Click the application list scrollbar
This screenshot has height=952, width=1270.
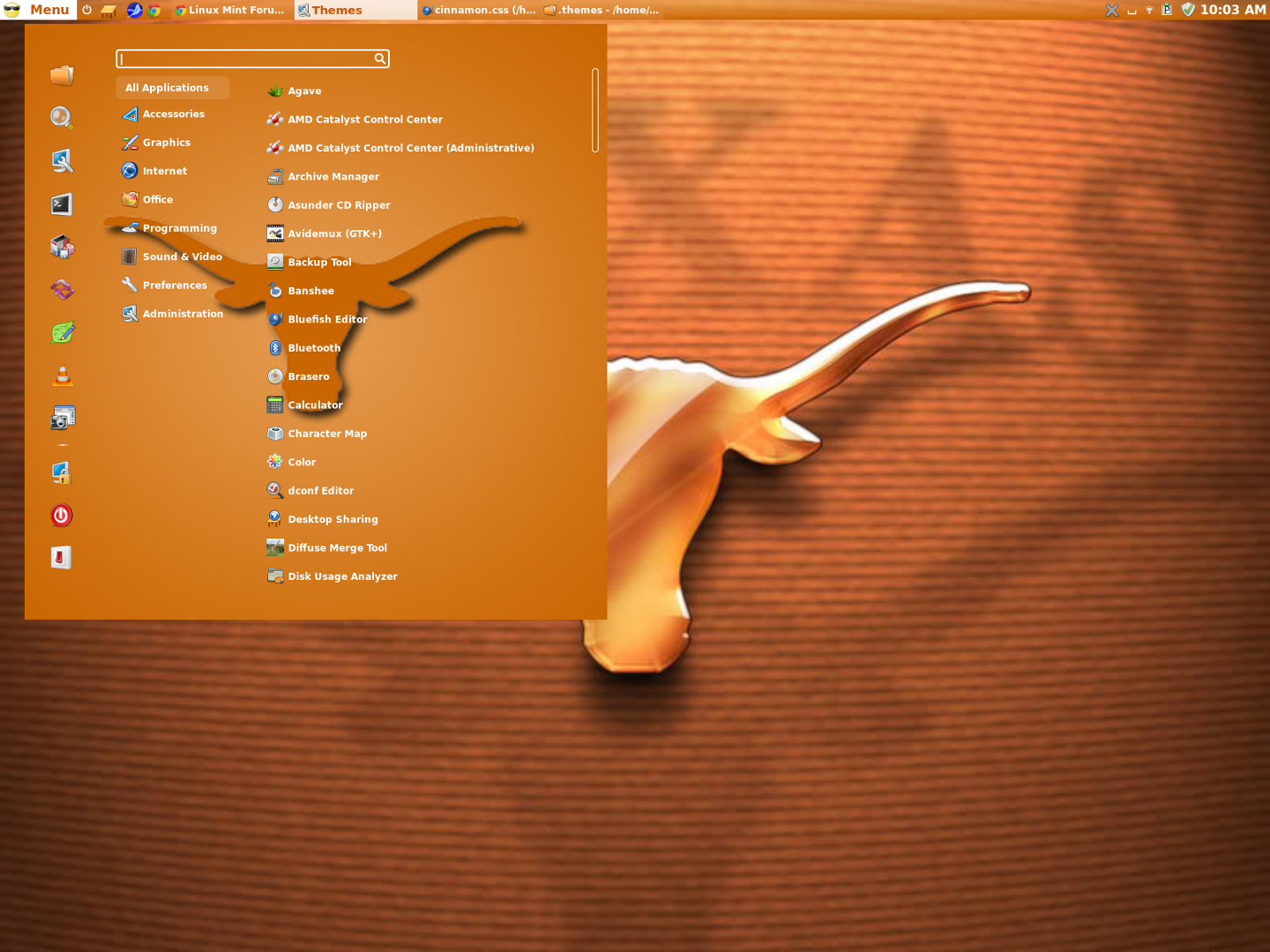click(595, 110)
